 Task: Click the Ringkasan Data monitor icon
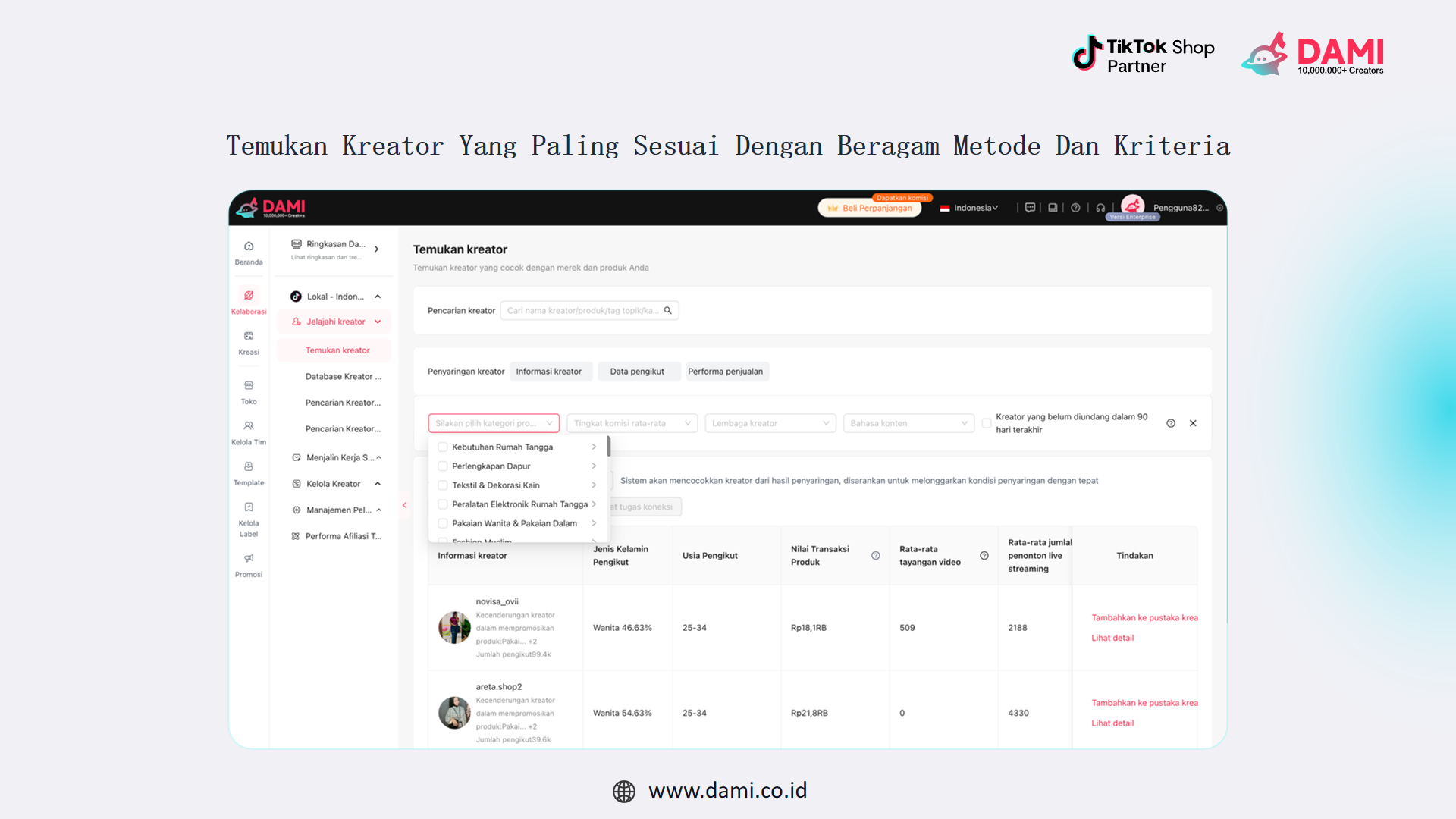(297, 244)
